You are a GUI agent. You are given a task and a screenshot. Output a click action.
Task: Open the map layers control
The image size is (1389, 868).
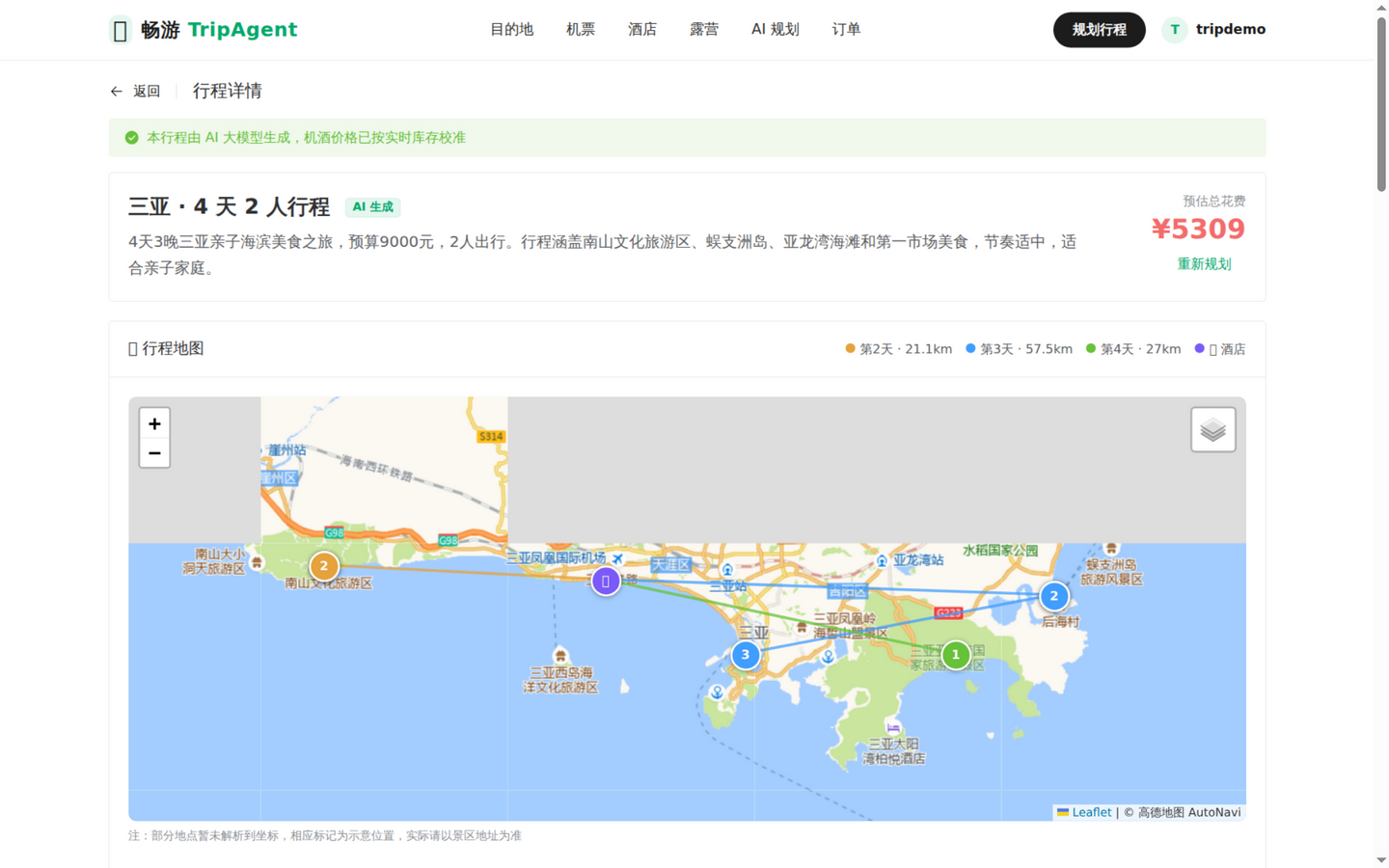(1212, 430)
